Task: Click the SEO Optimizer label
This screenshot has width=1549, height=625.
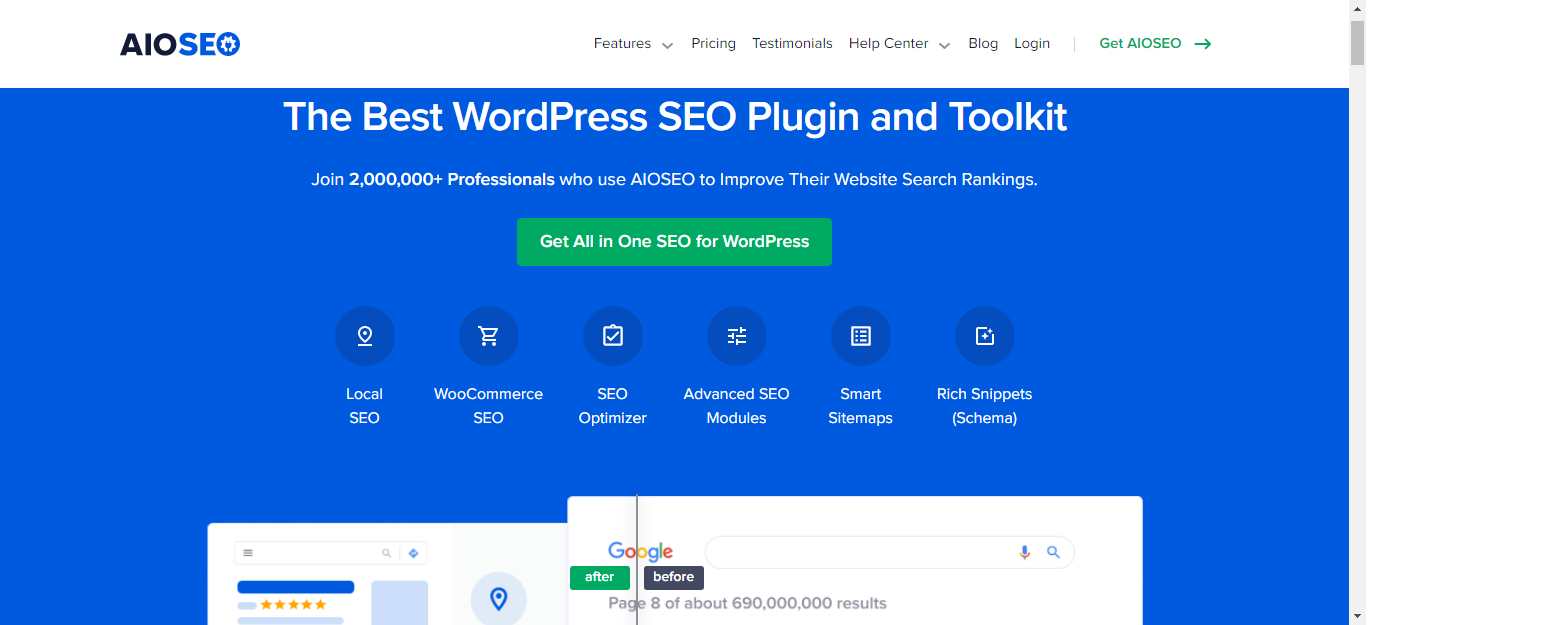Action: tap(613, 406)
